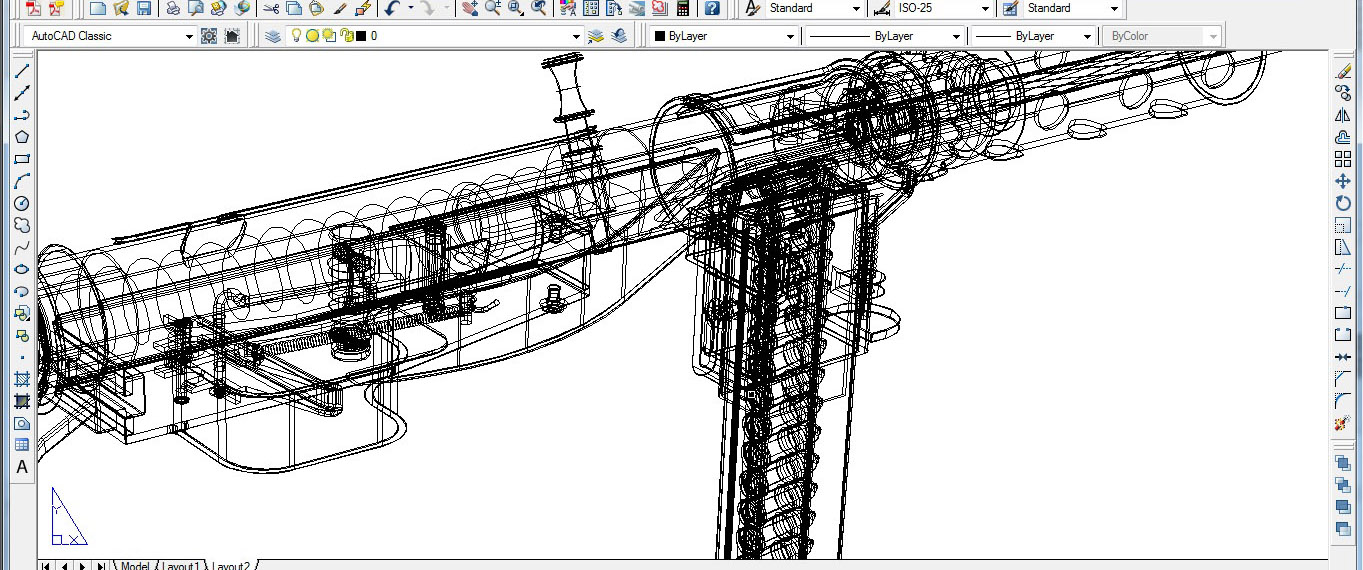The height and width of the screenshot is (570, 1363).
Task: Open the ByLayer lineweight dropdown
Action: pyautogui.click(x=1088, y=36)
